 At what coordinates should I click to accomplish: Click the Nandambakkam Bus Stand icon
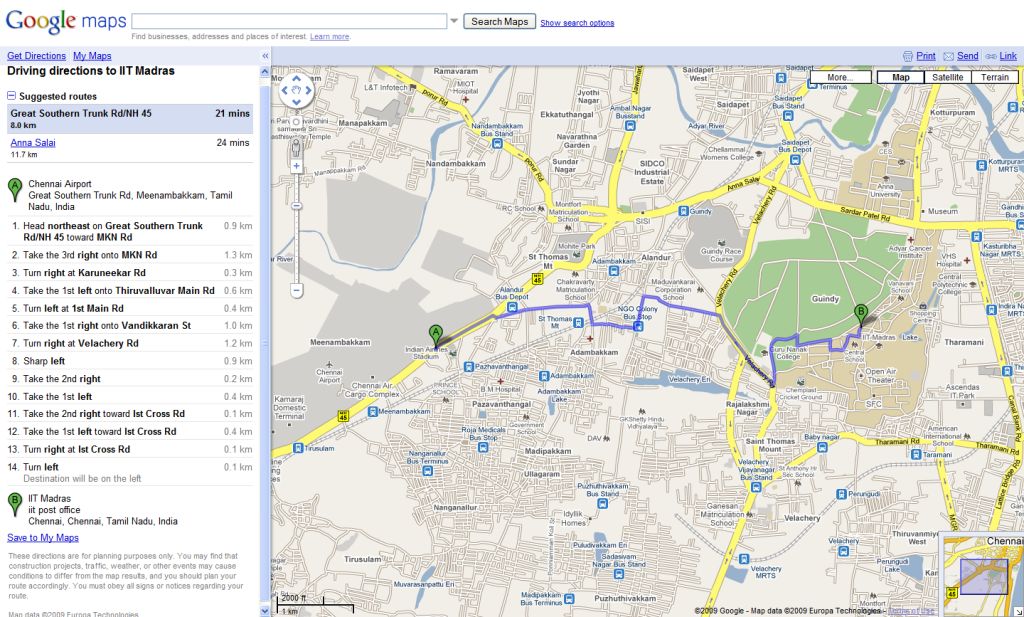[x=497, y=143]
